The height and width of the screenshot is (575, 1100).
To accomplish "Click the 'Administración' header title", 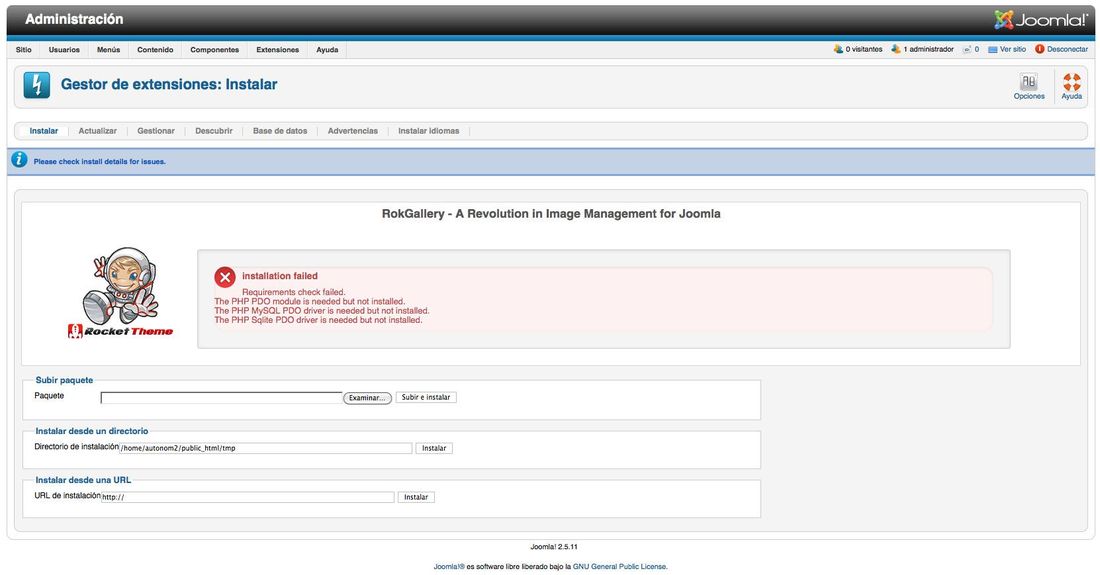I will pyautogui.click(x=74, y=20).
